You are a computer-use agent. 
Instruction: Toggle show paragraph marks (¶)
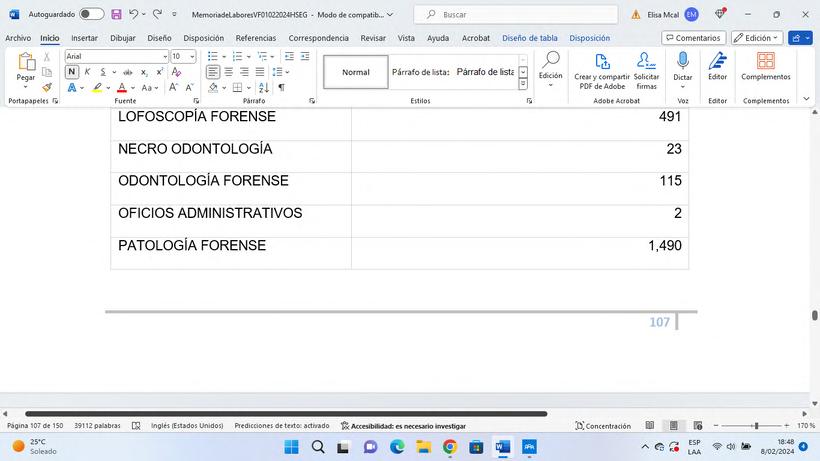tap(282, 87)
